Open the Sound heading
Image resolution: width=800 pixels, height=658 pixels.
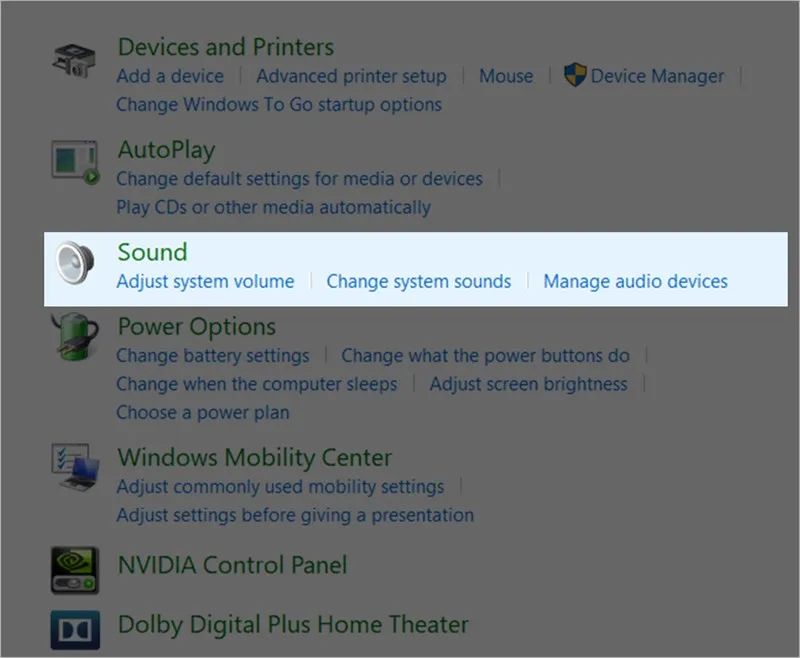(x=152, y=252)
